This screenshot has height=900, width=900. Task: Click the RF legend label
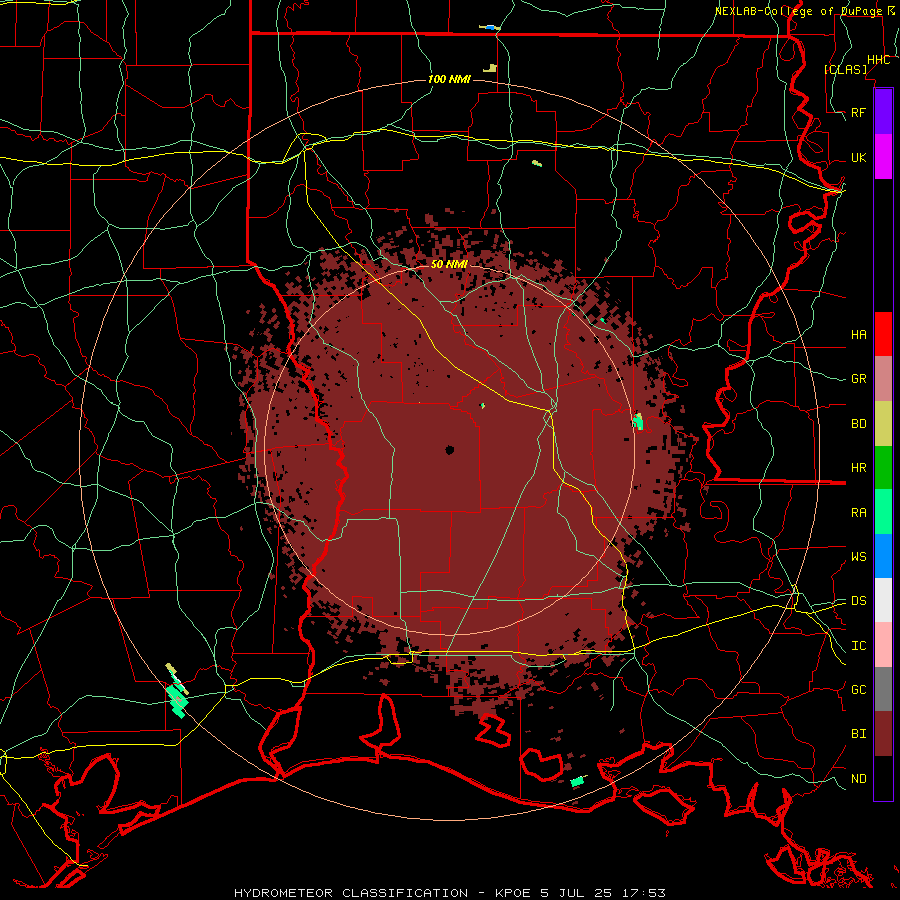(859, 112)
